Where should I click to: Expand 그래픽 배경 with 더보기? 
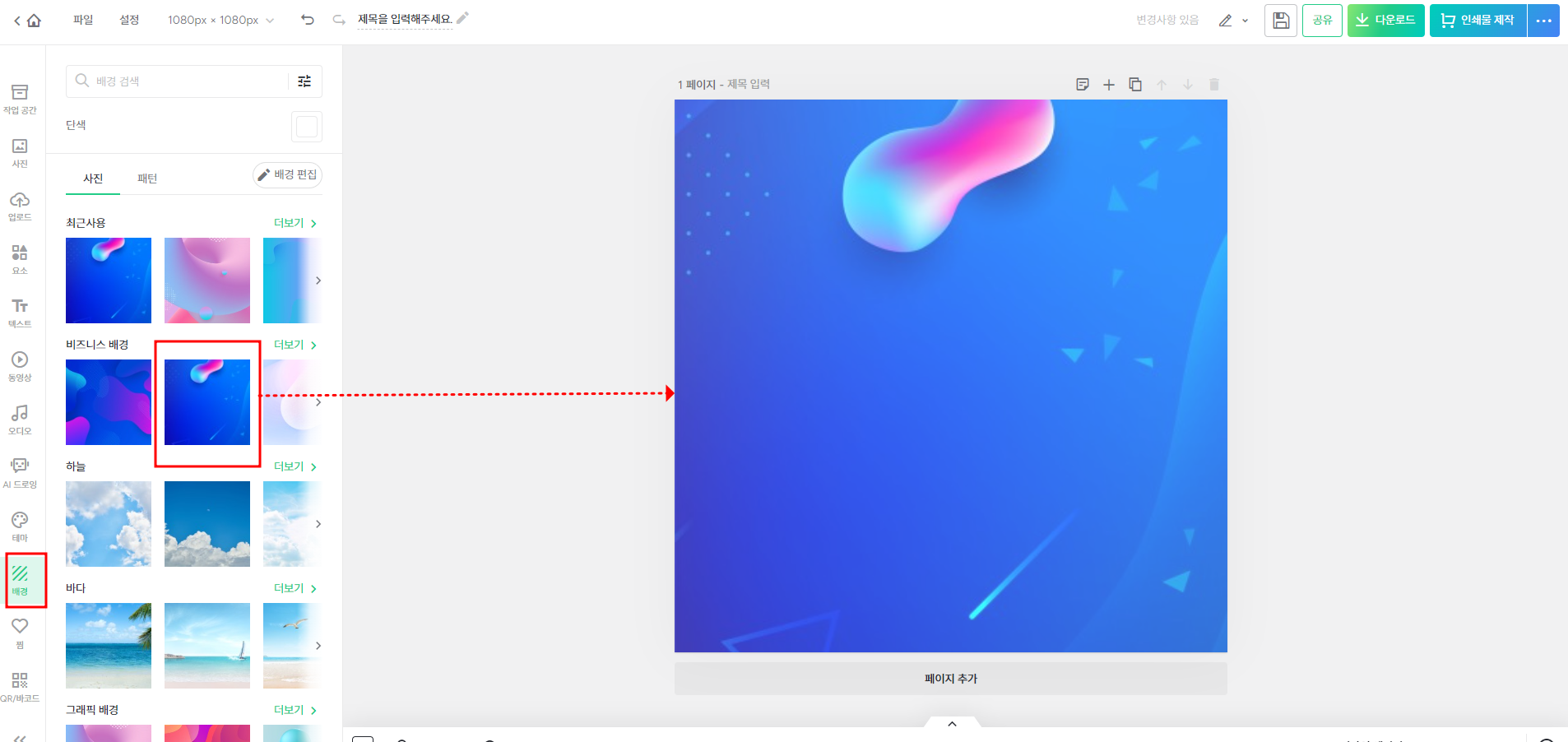tap(295, 710)
